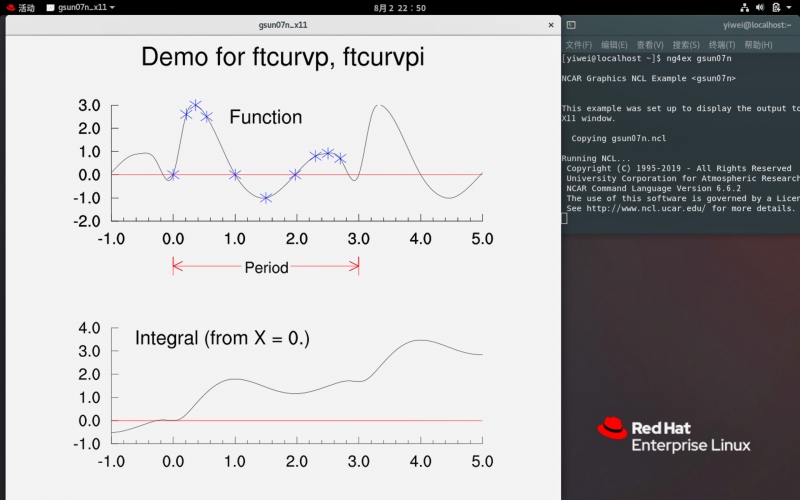Click the Red Hat logo in top bar

(x=9, y=7)
